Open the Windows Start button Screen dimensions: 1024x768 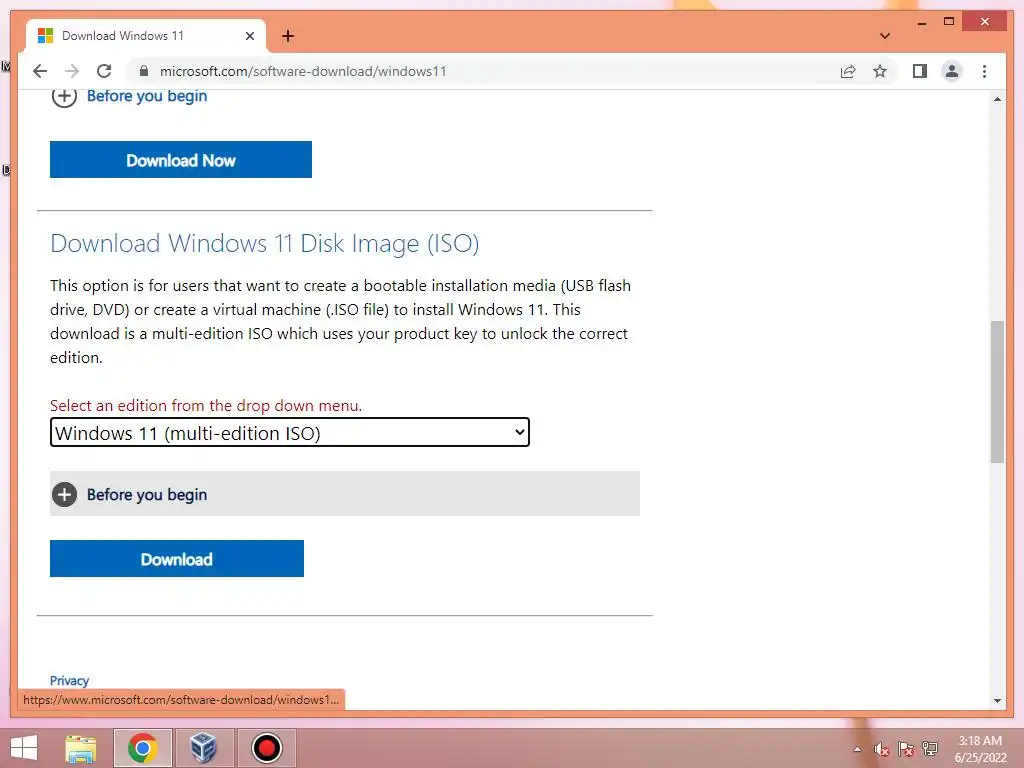[24, 748]
